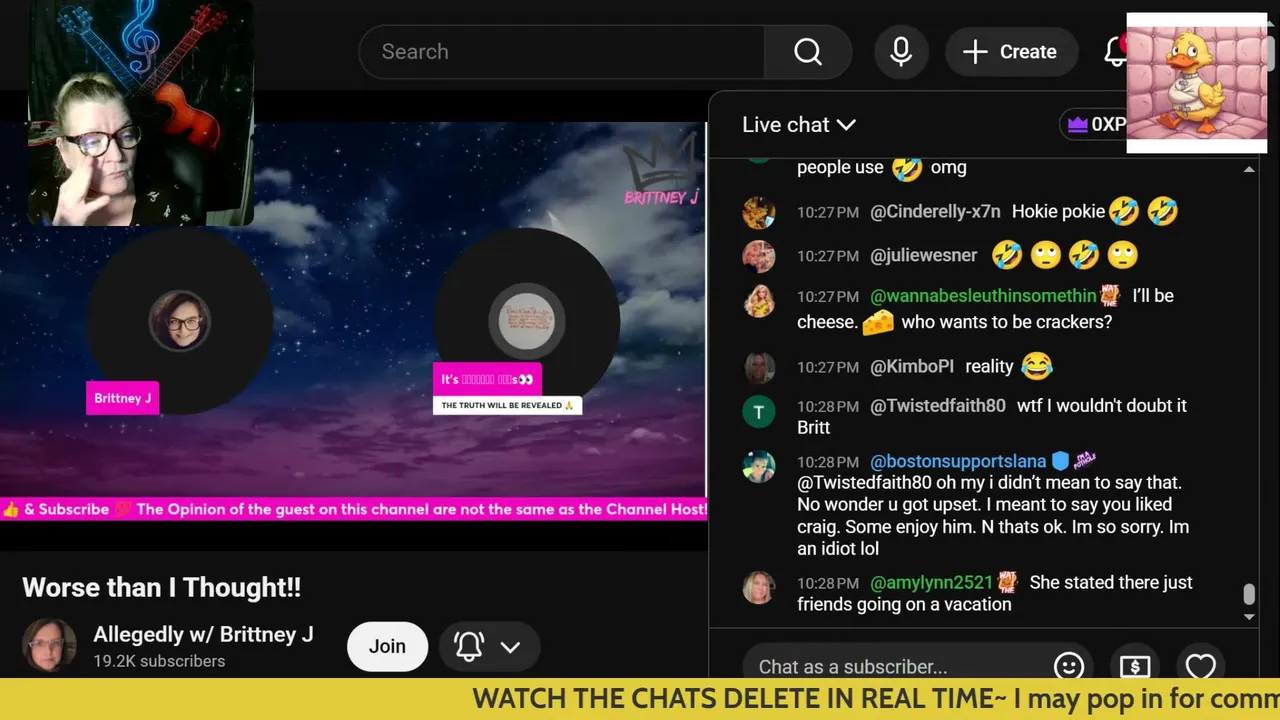
Task: Start voice search with microphone icon
Action: pos(901,52)
